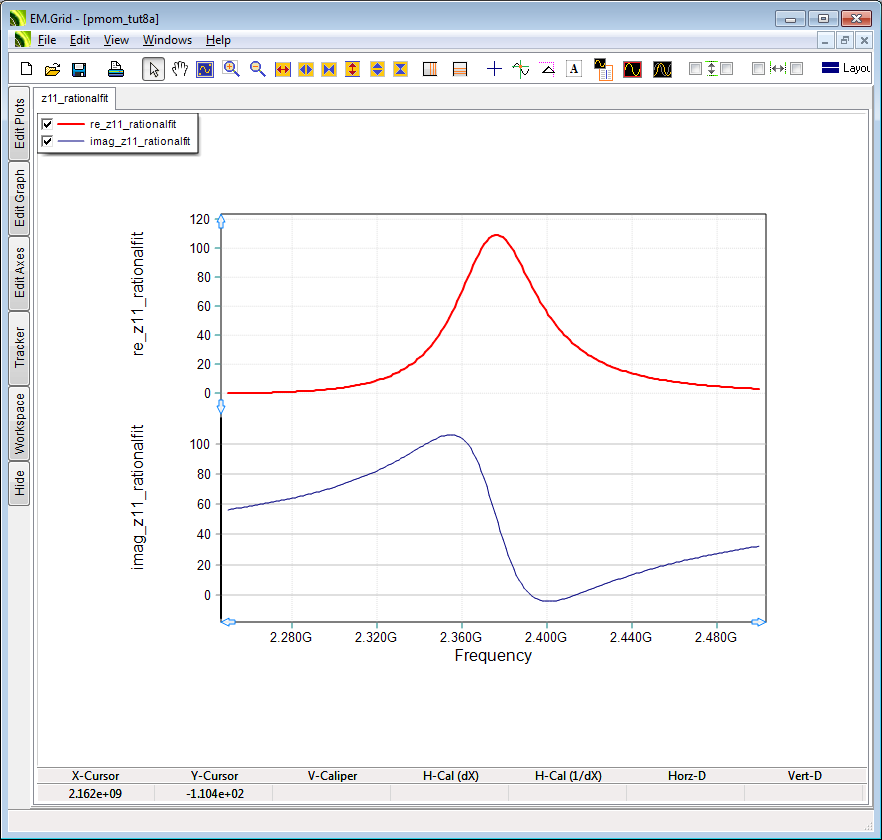Screen dimensions: 882x840
Task: Save the graph with the floppy disk icon
Action: point(79,69)
